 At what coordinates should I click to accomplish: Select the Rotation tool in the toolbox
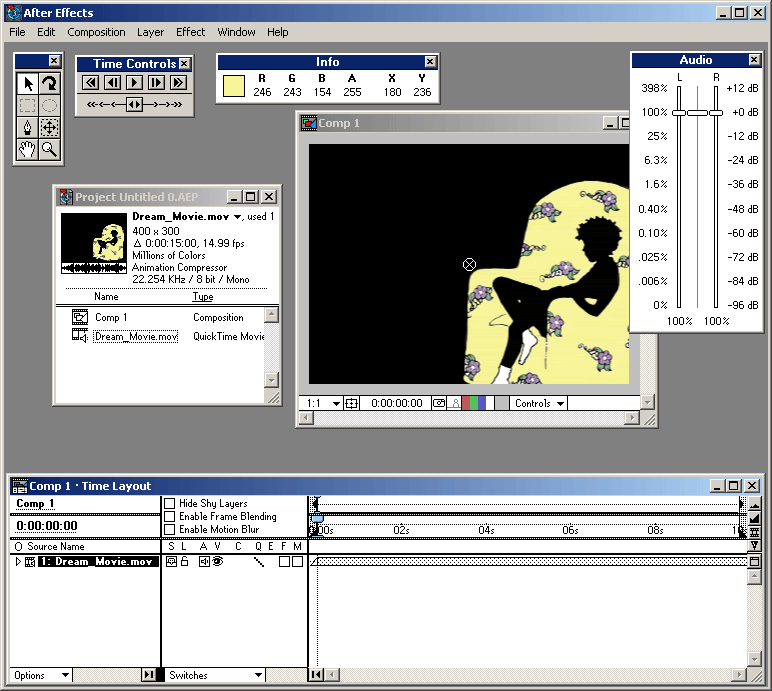click(49, 83)
